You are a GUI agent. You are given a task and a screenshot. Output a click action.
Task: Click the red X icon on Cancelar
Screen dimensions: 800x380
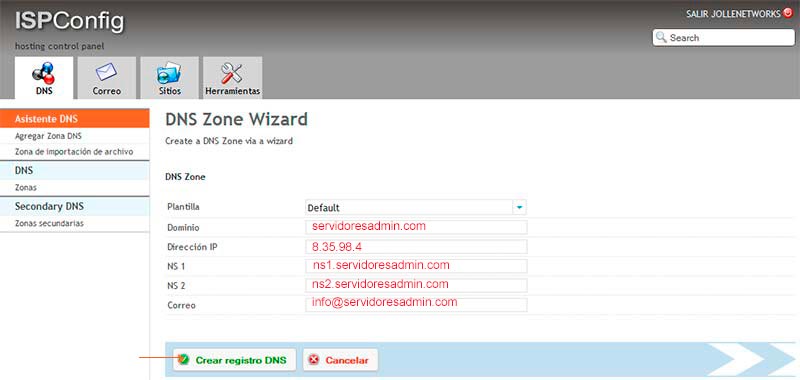pyautogui.click(x=314, y=360)
